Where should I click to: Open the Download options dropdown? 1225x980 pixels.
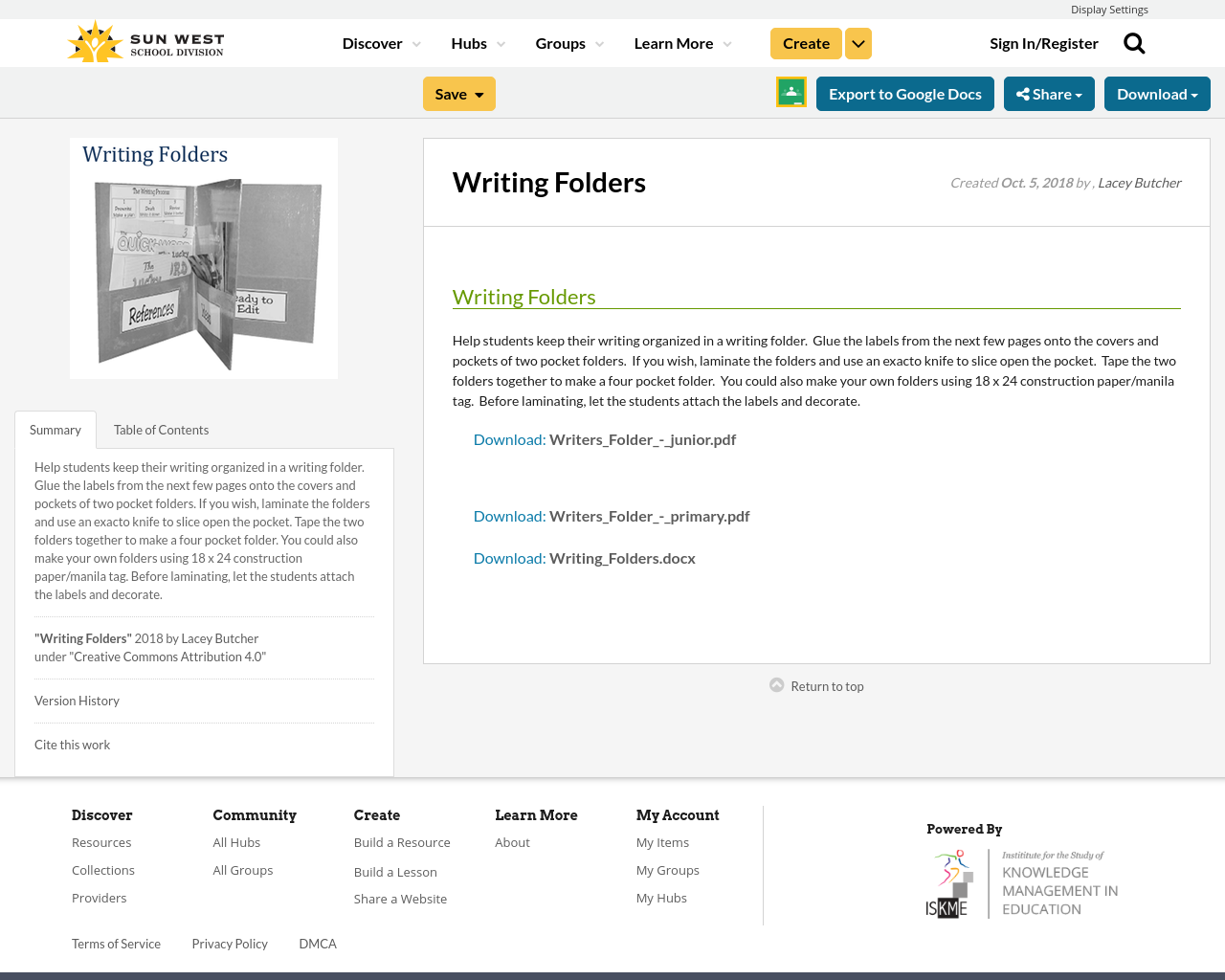click(x=1157, y=93)
